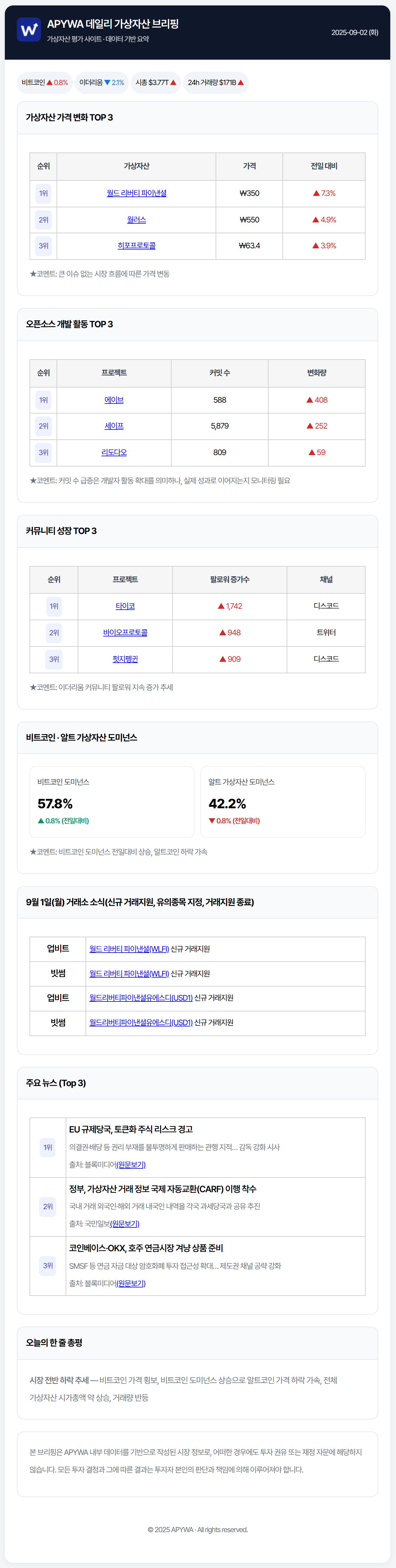This screenshot has width=396, height=1568.
Task: Open the Bithumb USD1 listing link
Action: point(141,1023)
